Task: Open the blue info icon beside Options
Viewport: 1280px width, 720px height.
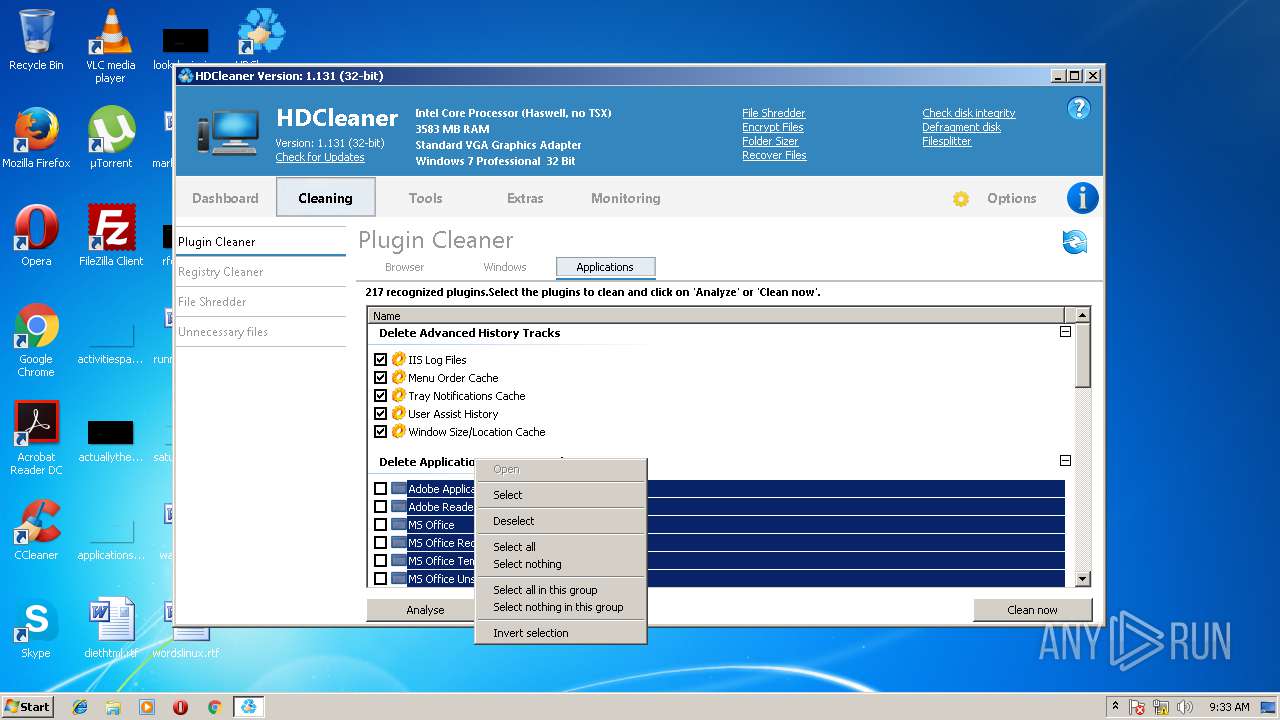Action: pos(1082,198)
